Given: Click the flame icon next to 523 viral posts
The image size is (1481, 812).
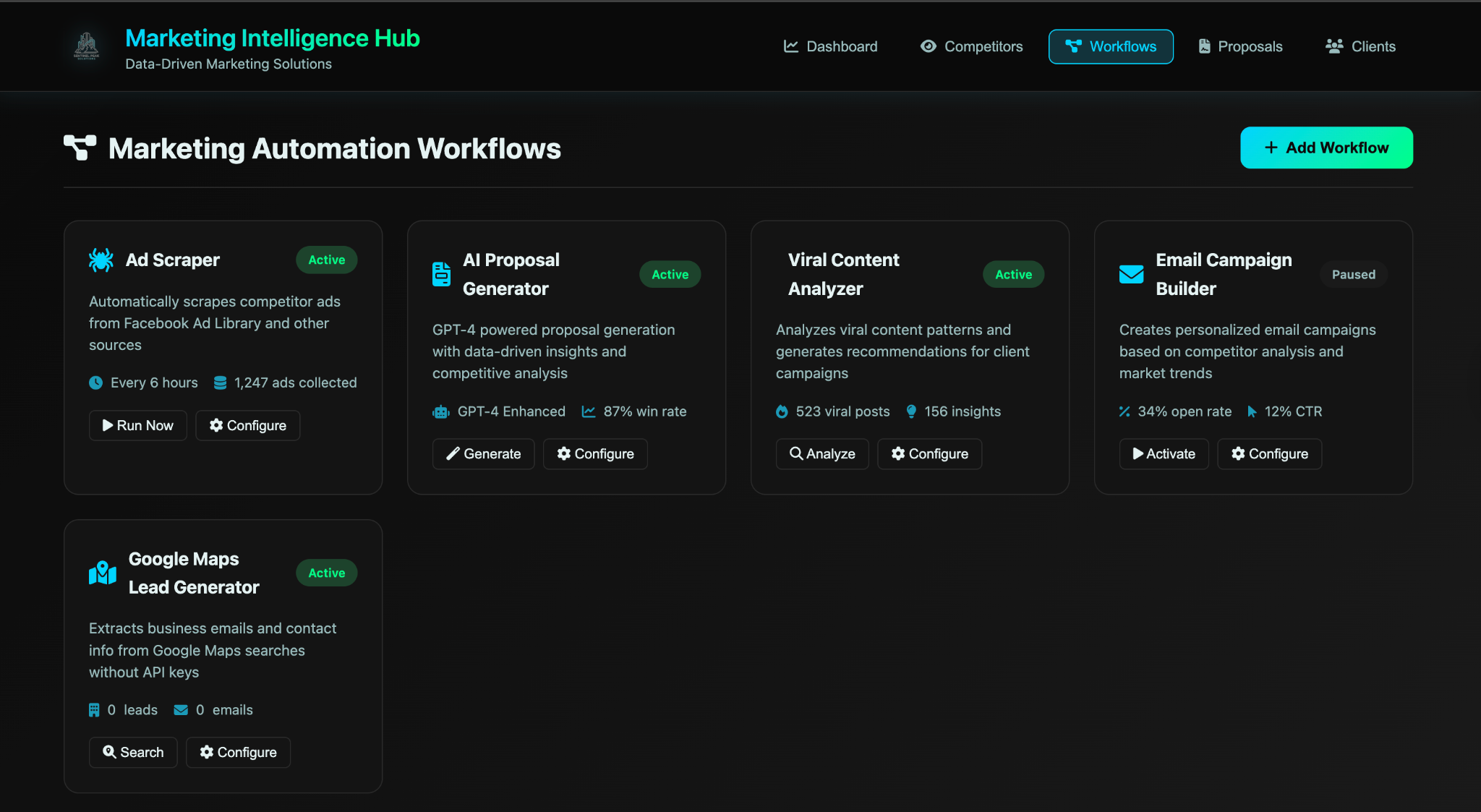Looking at the screenshot, I should (x=782, y=411).
